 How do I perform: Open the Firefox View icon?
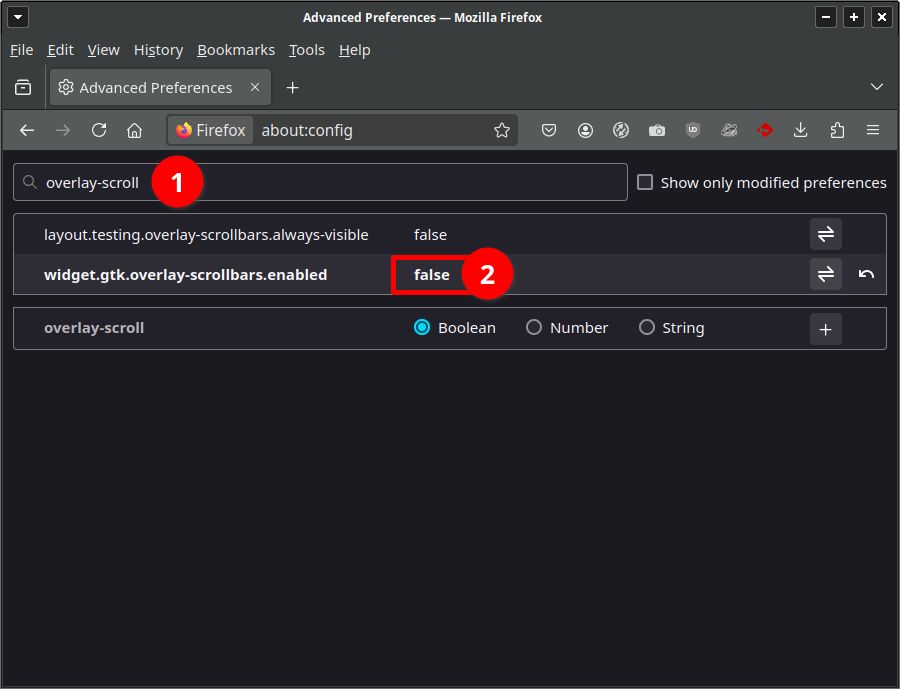click(x=23, y=87)
